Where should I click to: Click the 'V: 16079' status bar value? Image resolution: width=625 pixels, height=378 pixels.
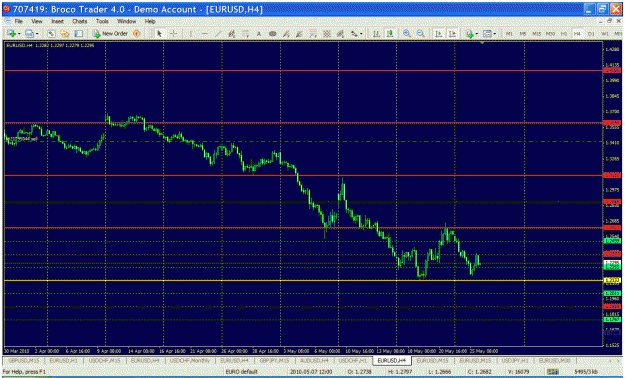click(x=519, y=372)
